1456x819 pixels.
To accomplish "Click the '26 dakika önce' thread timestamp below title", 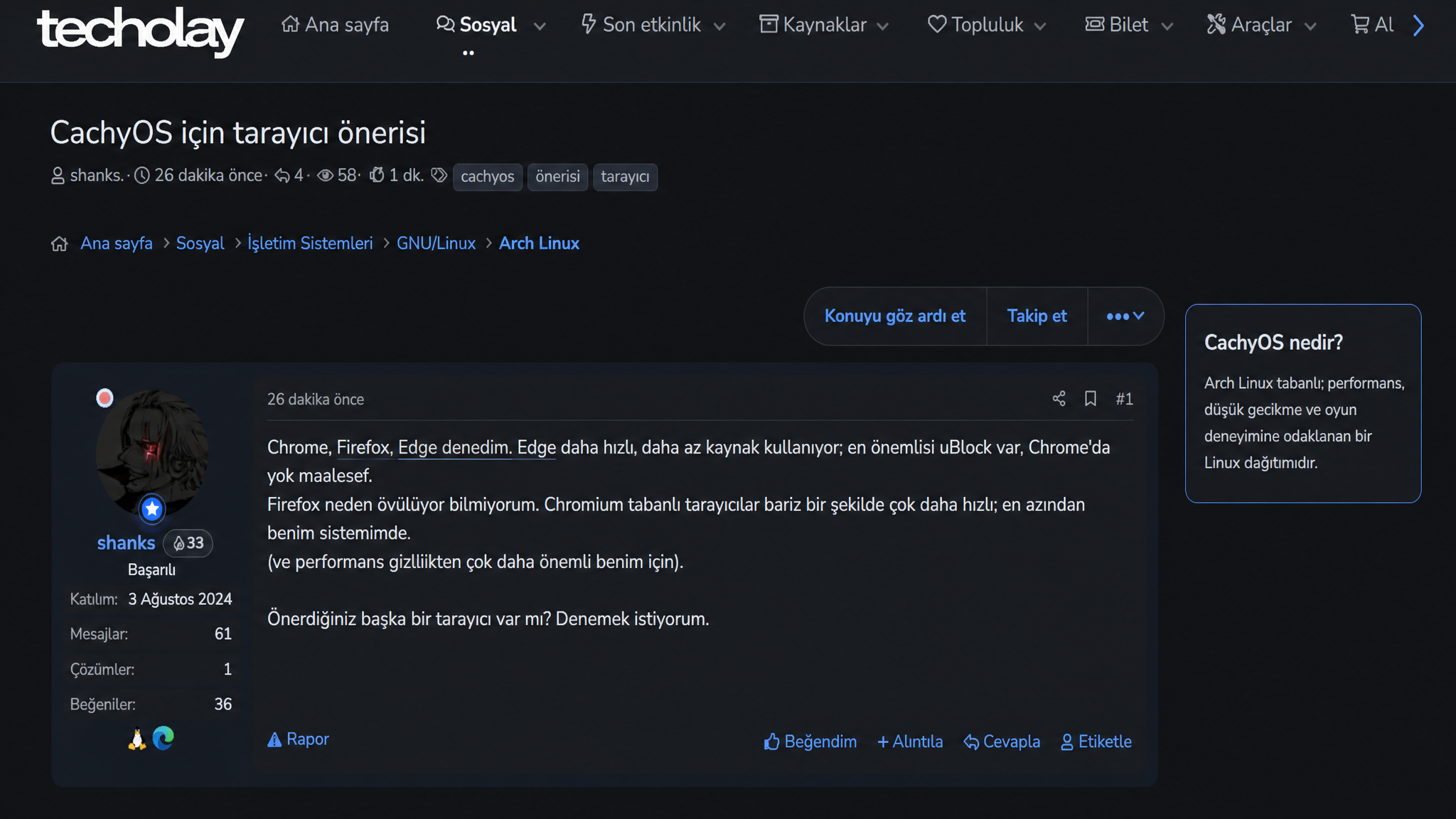I will (x=208, y=176).
